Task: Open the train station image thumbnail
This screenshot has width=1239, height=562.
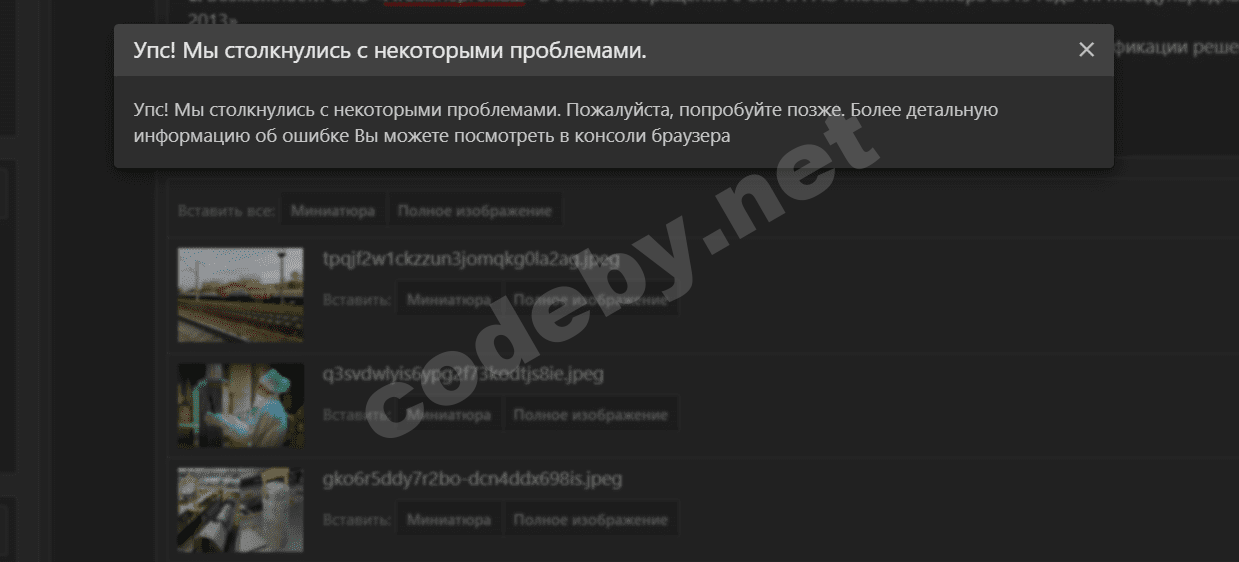Action: 241,296
